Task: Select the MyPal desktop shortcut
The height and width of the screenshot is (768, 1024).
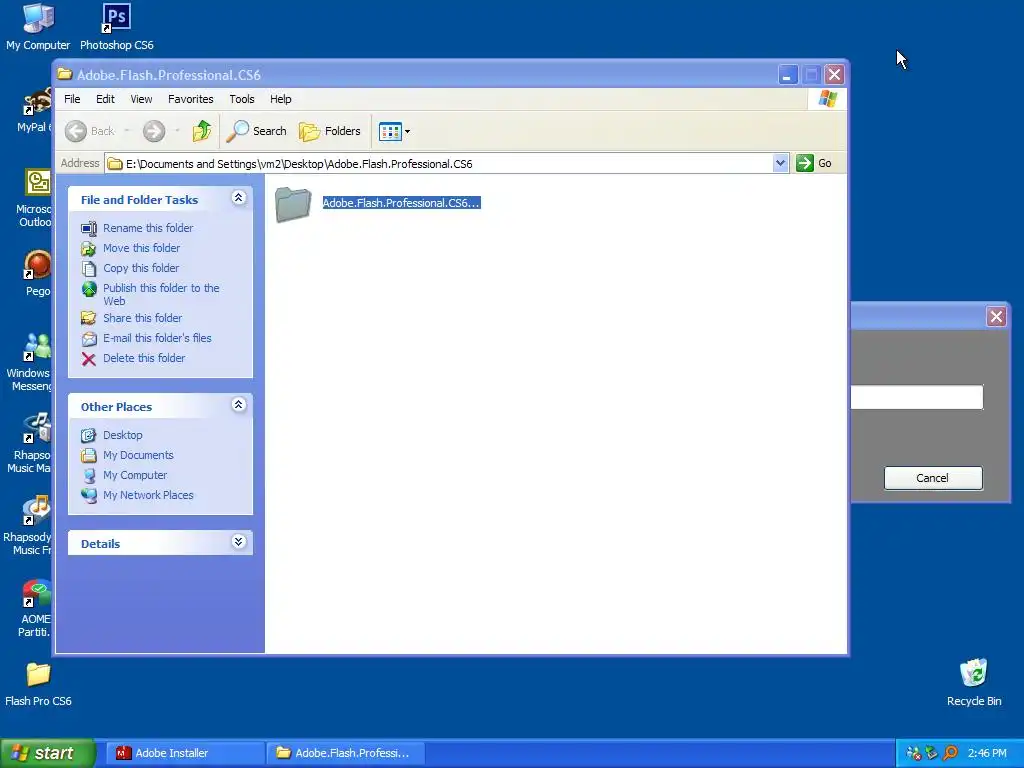Action: click(x=34, y=111)
